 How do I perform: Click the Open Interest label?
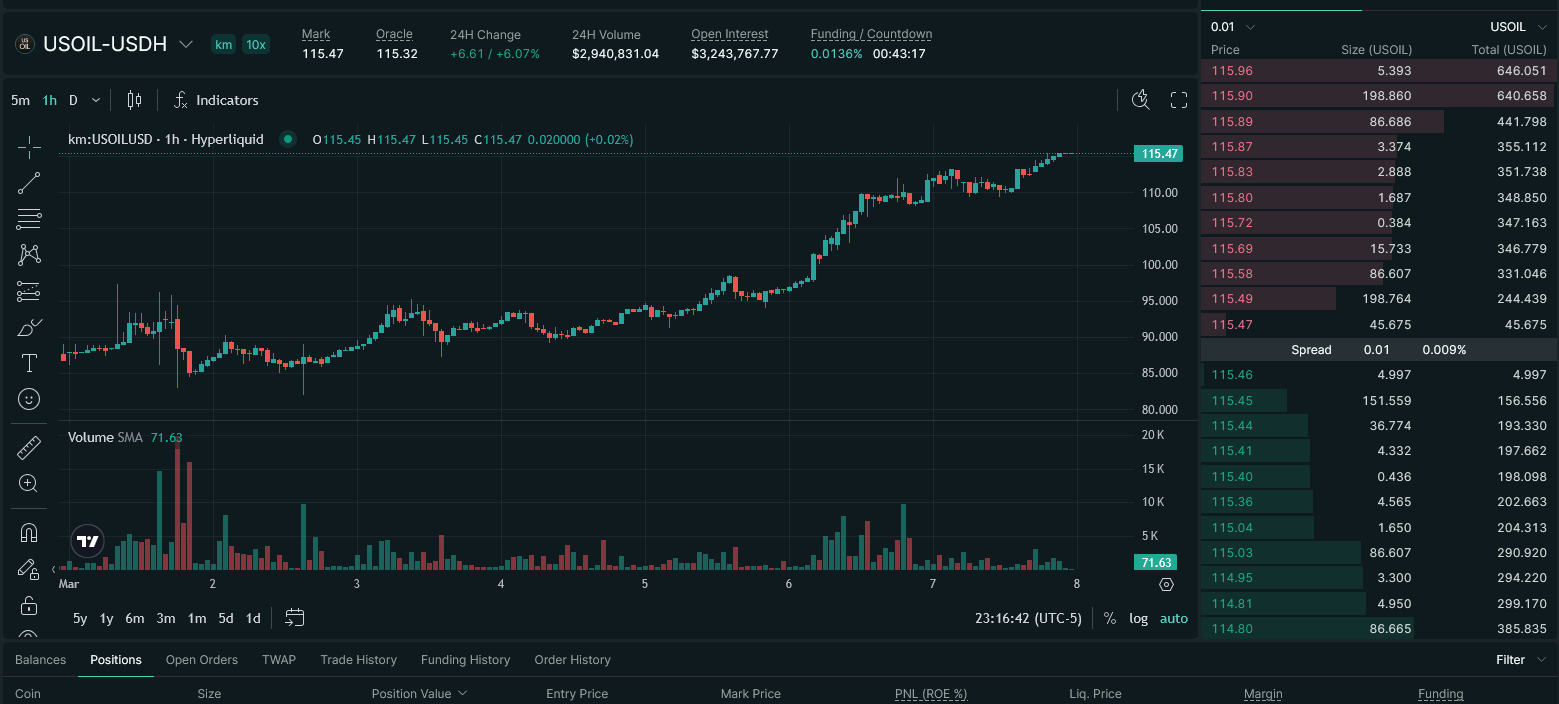pos(730,34)
